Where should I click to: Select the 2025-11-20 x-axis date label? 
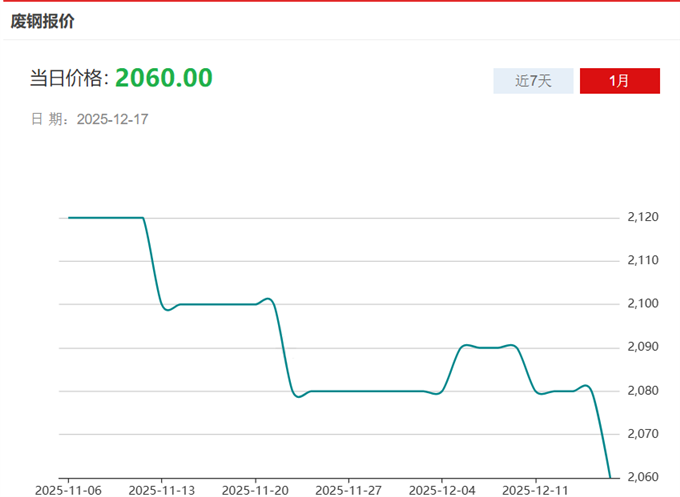255,490
